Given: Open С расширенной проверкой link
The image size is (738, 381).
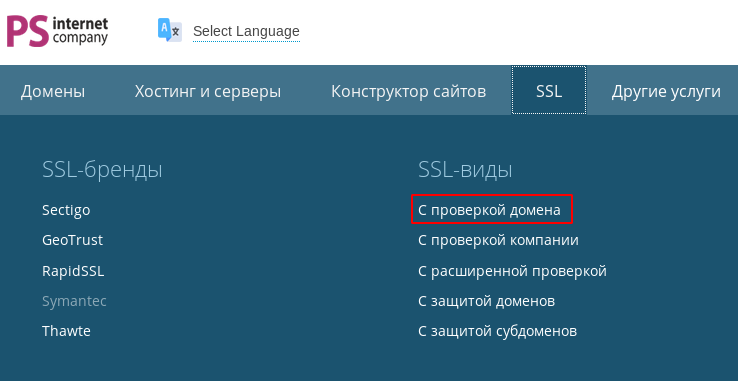Looking at the screenshot, I should coord(512,271).
